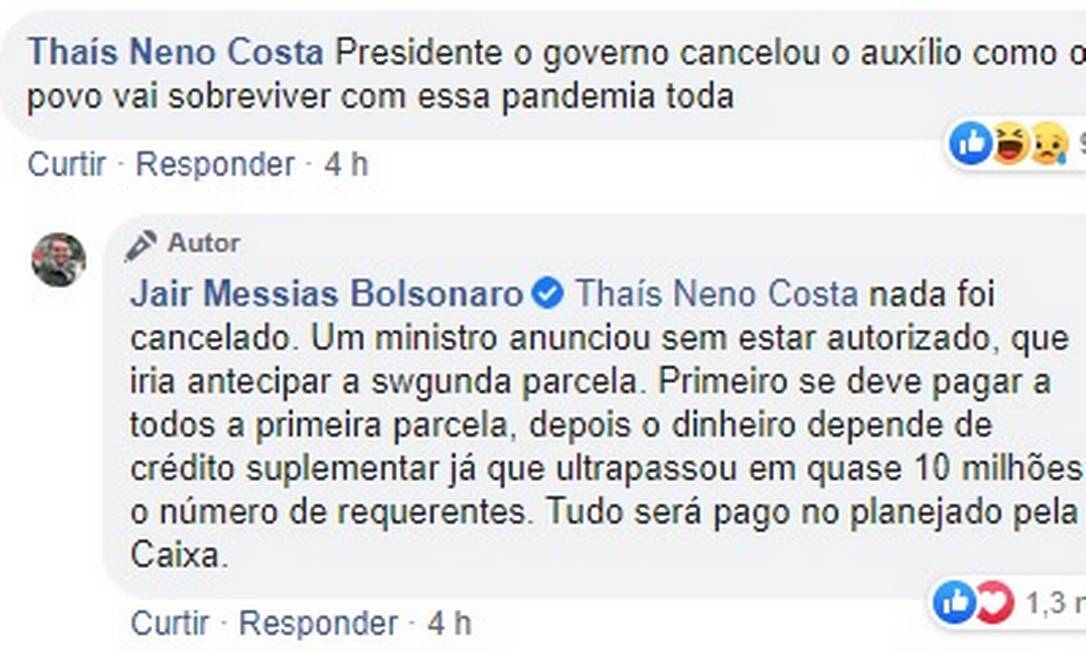Click the blue verified badge beside Bolsonaro
Image resolution: width=1086 pixels, height=652 pixels.
click(547, 294)
